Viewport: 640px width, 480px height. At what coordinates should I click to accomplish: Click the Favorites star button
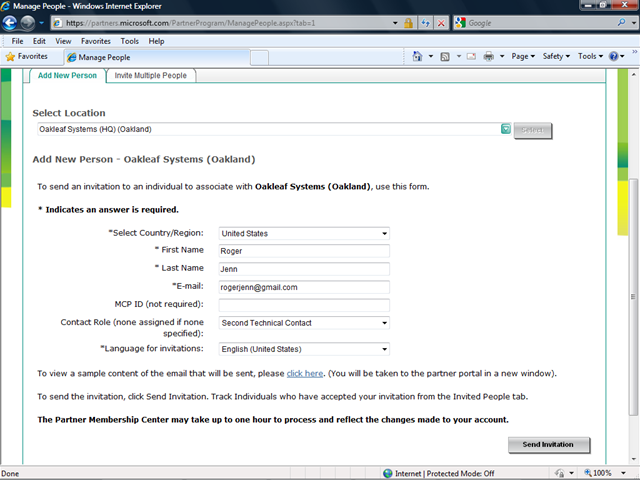point(27,57)
